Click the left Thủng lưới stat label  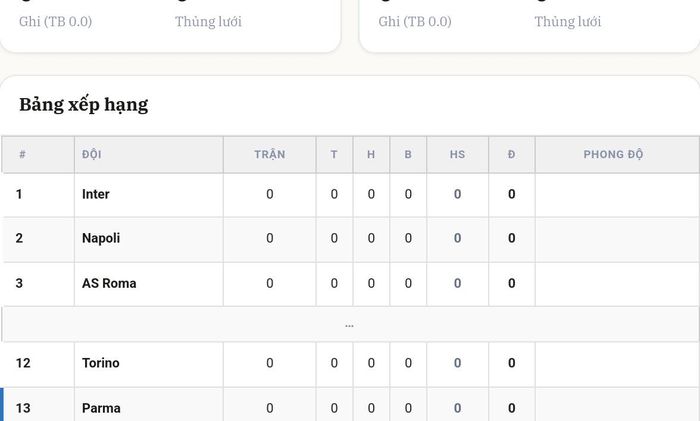[x=208, y=21]
